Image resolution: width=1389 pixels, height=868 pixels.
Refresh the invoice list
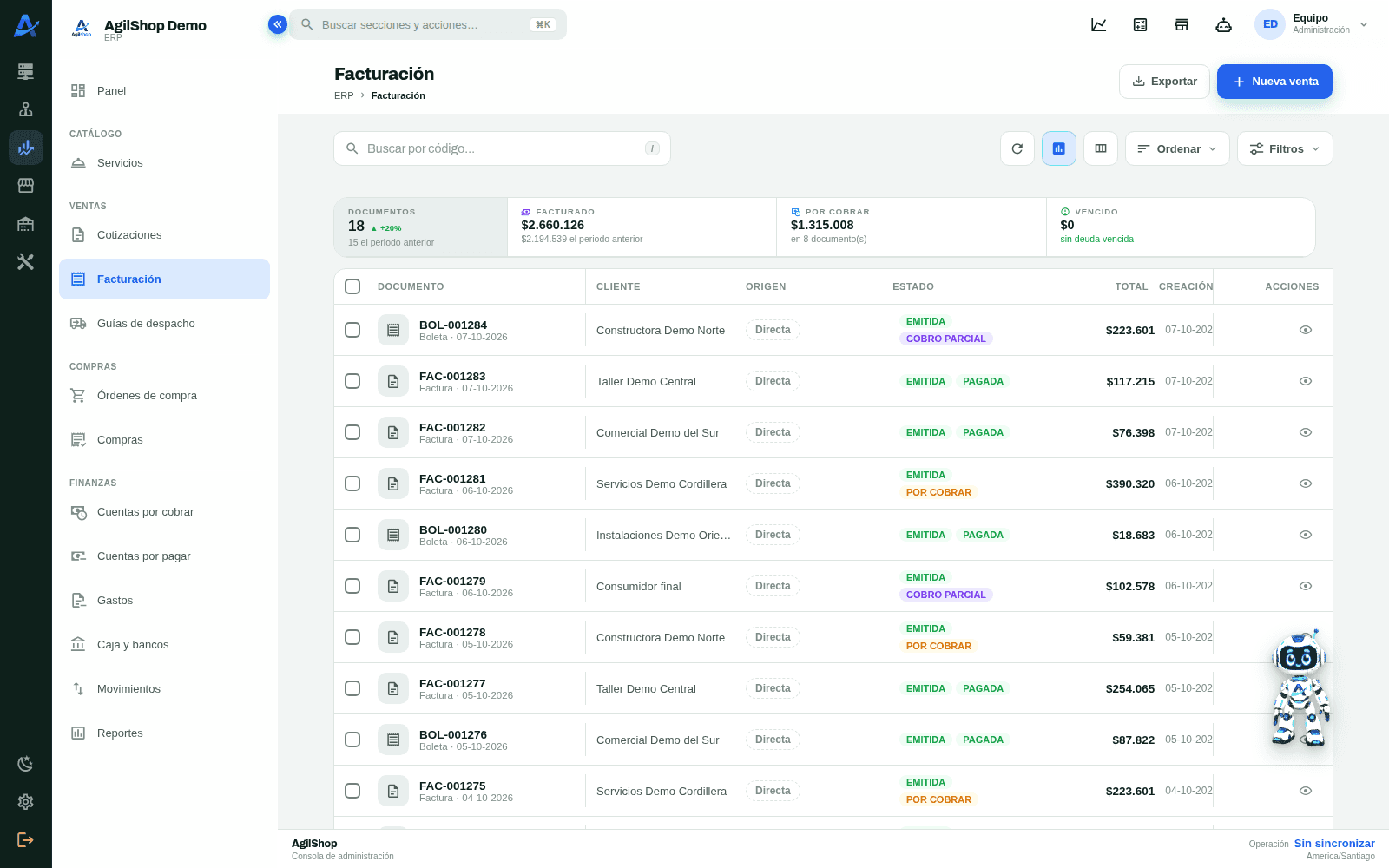tap(1017, 148)
